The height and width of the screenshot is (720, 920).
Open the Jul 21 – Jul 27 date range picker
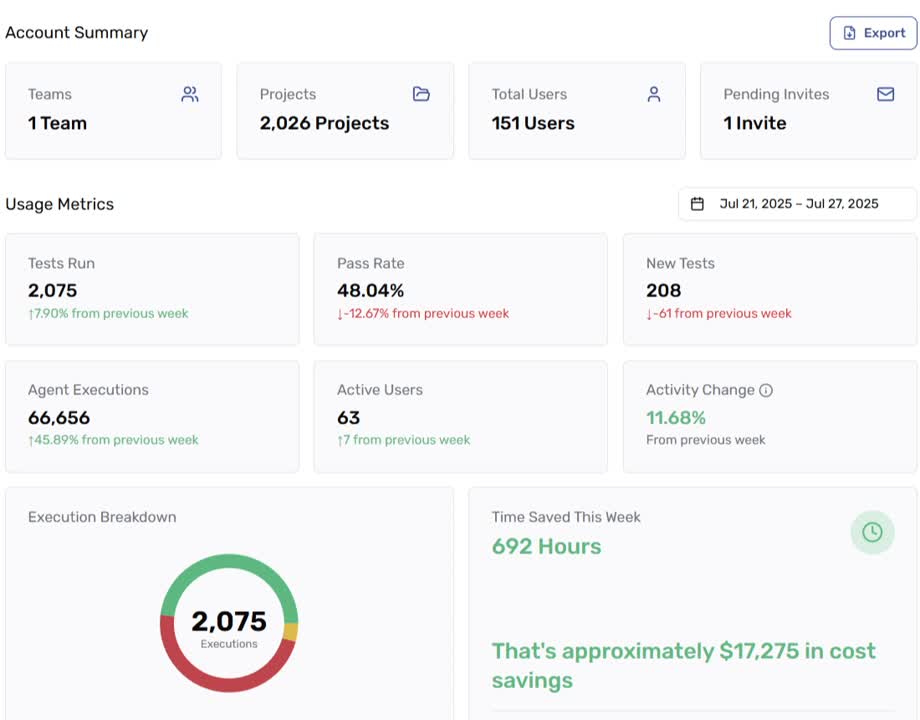(797, 204)
